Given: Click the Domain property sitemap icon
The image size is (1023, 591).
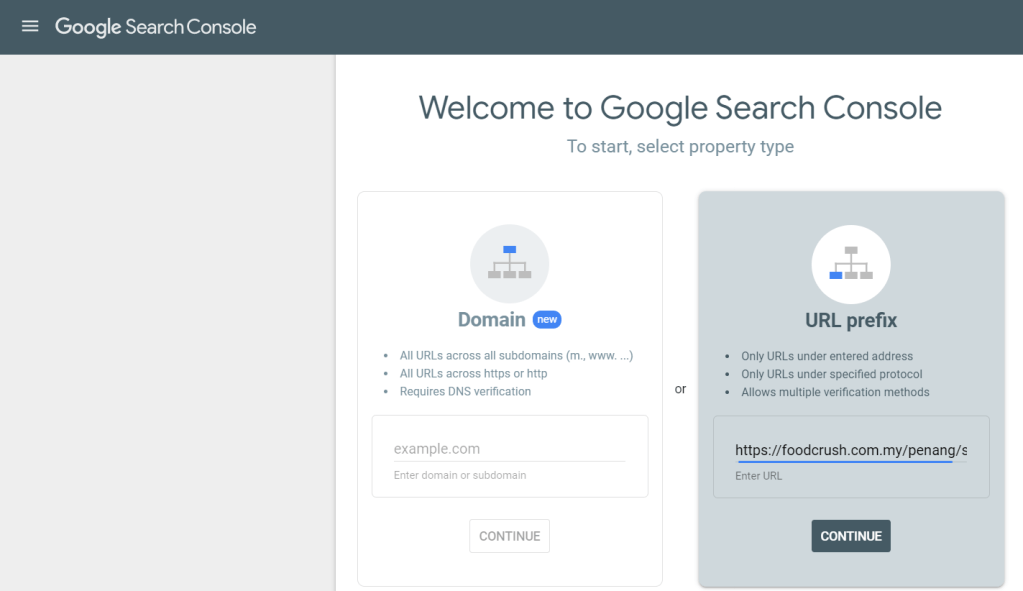Looking at the screenshot, I should point(509,263).
